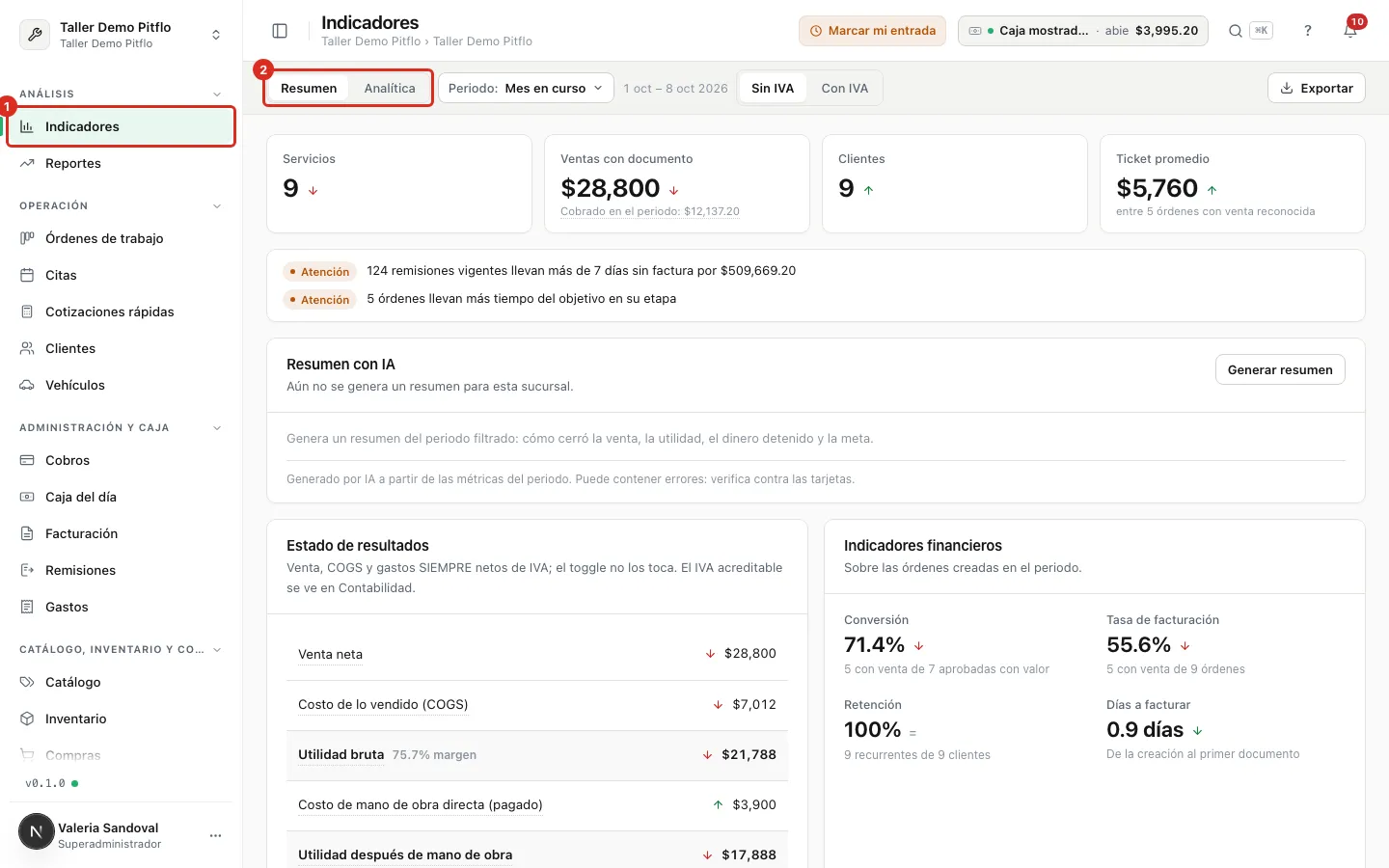Select the Resumen tab

point(309,88)
